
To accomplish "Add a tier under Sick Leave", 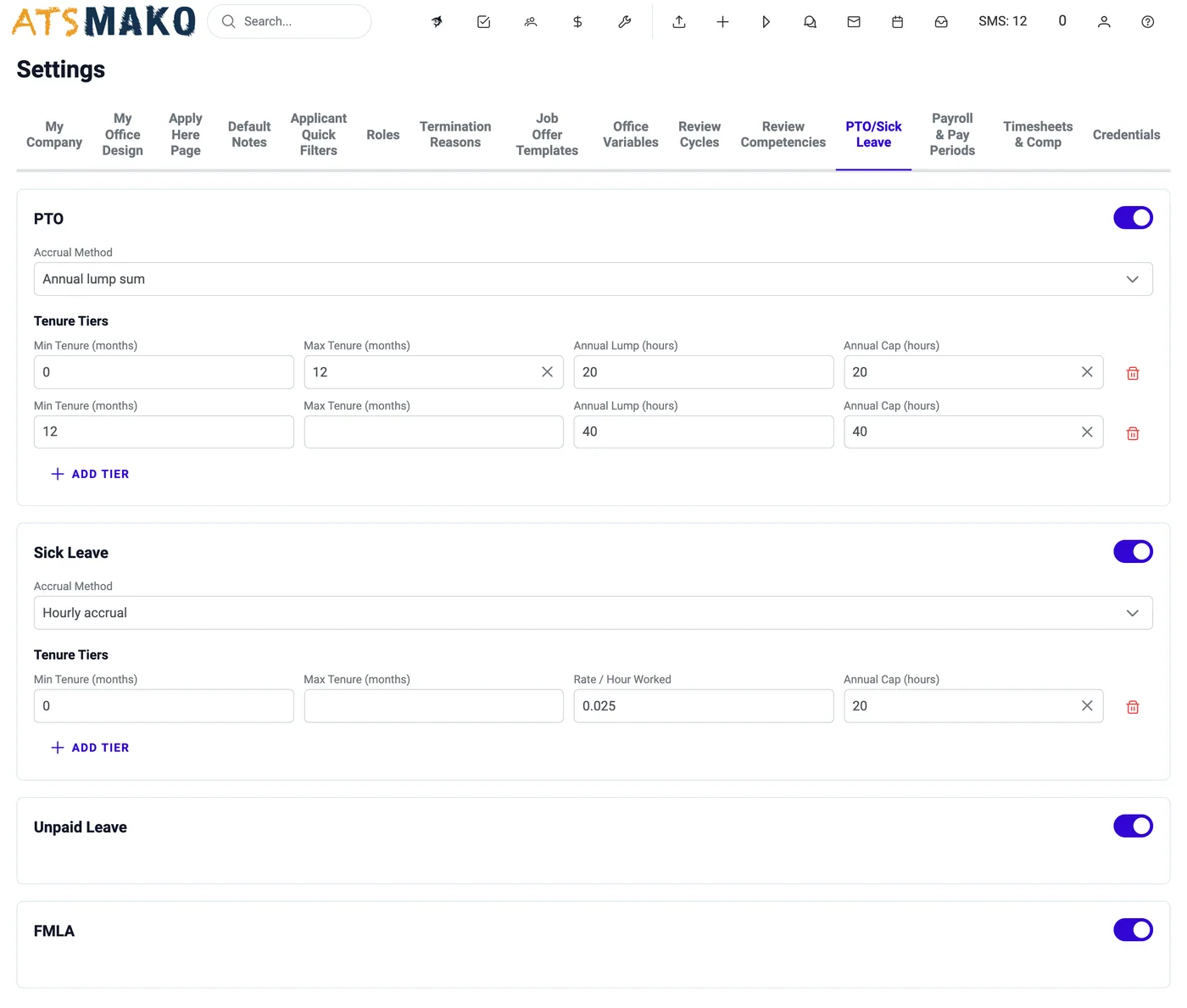I will [x=90, y=748].
